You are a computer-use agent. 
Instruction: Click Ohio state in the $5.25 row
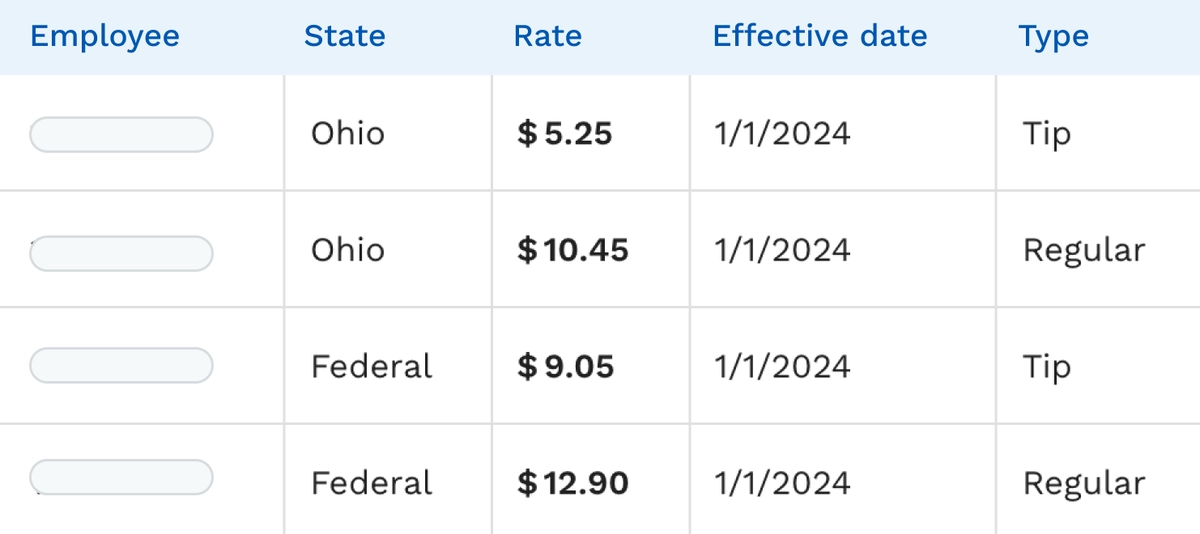tap(347, 134)
